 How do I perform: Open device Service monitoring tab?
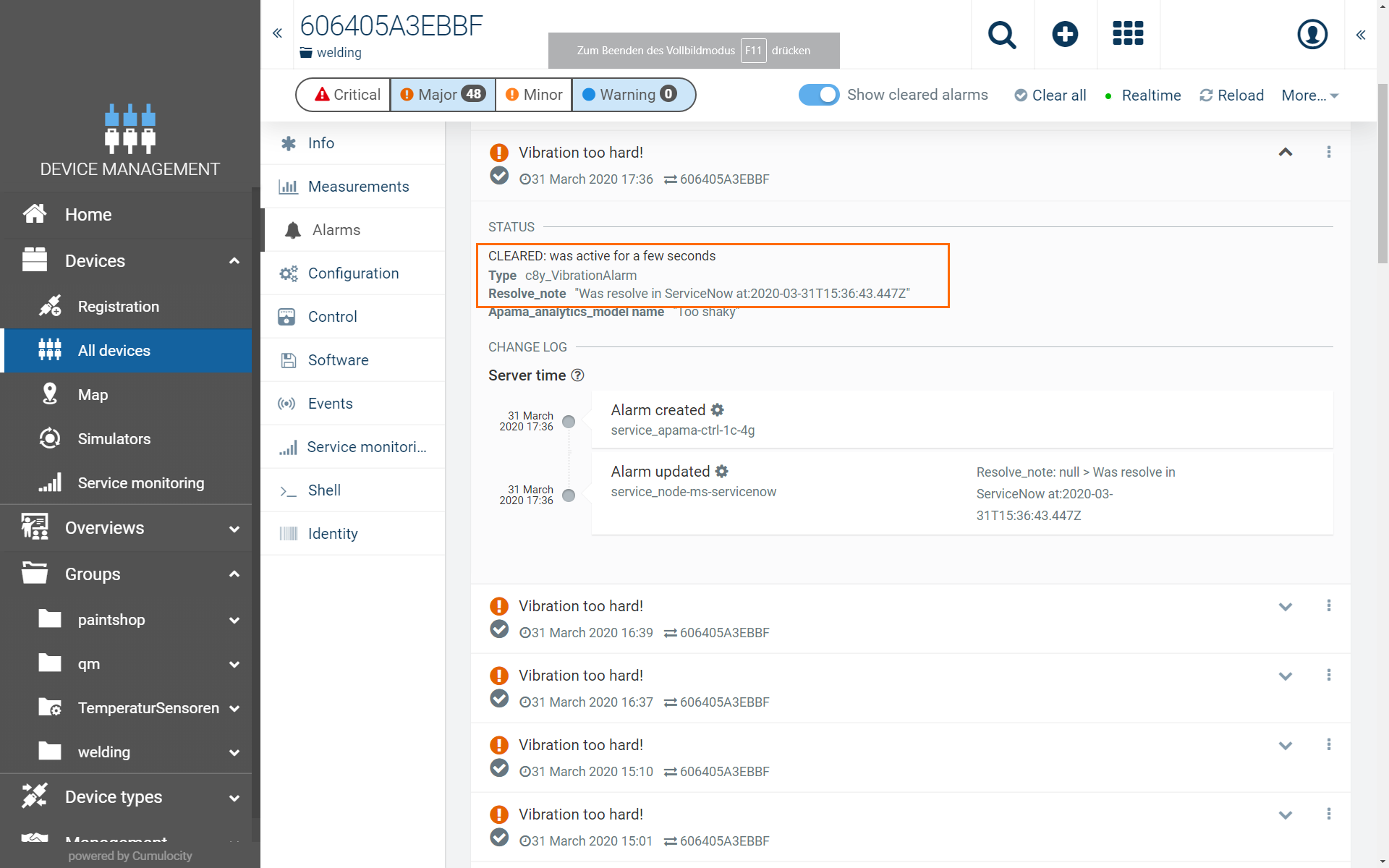[x=353, y=447]
